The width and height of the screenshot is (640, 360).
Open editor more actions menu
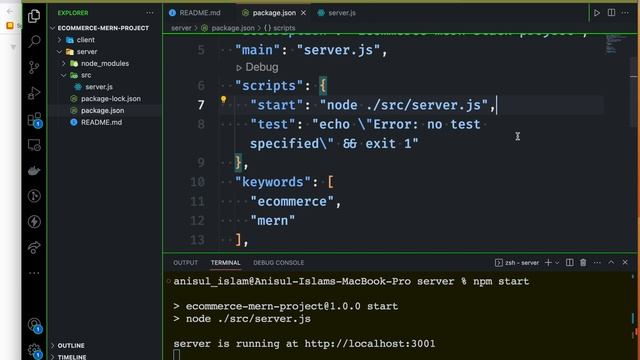click(x=625, y=13)
